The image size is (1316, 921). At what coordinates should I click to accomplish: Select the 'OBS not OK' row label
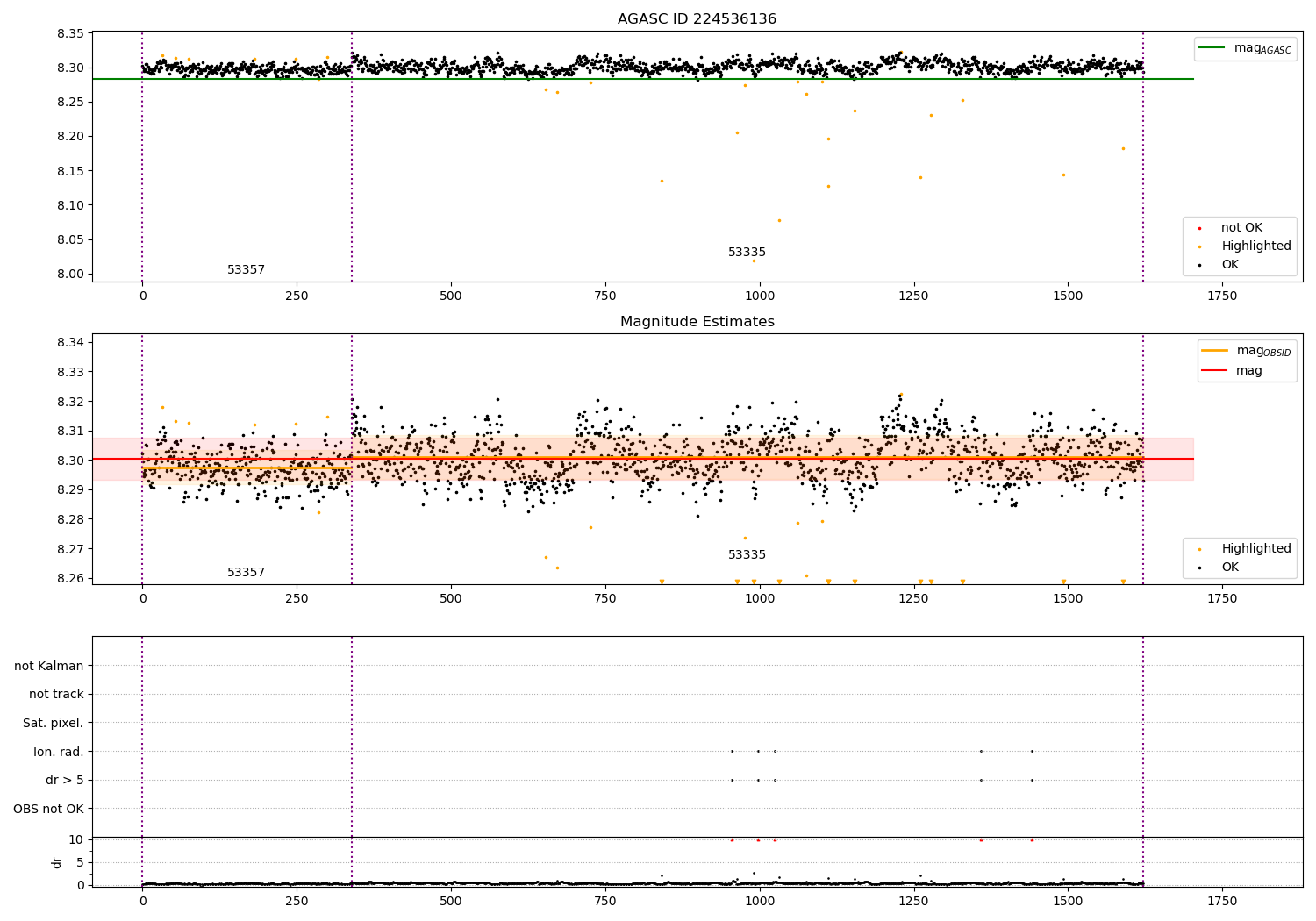(x=49, y=810)
